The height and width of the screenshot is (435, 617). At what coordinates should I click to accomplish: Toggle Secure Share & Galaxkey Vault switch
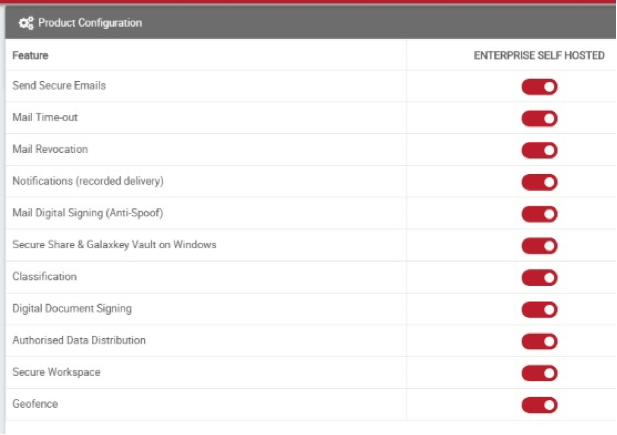click(x=539, y=246)
